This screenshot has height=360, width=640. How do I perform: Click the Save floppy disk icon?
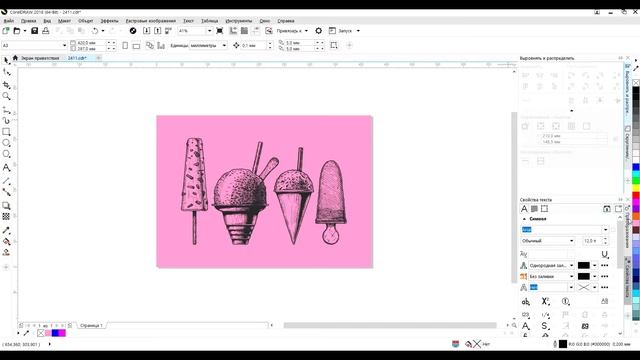tap(35, 31)
